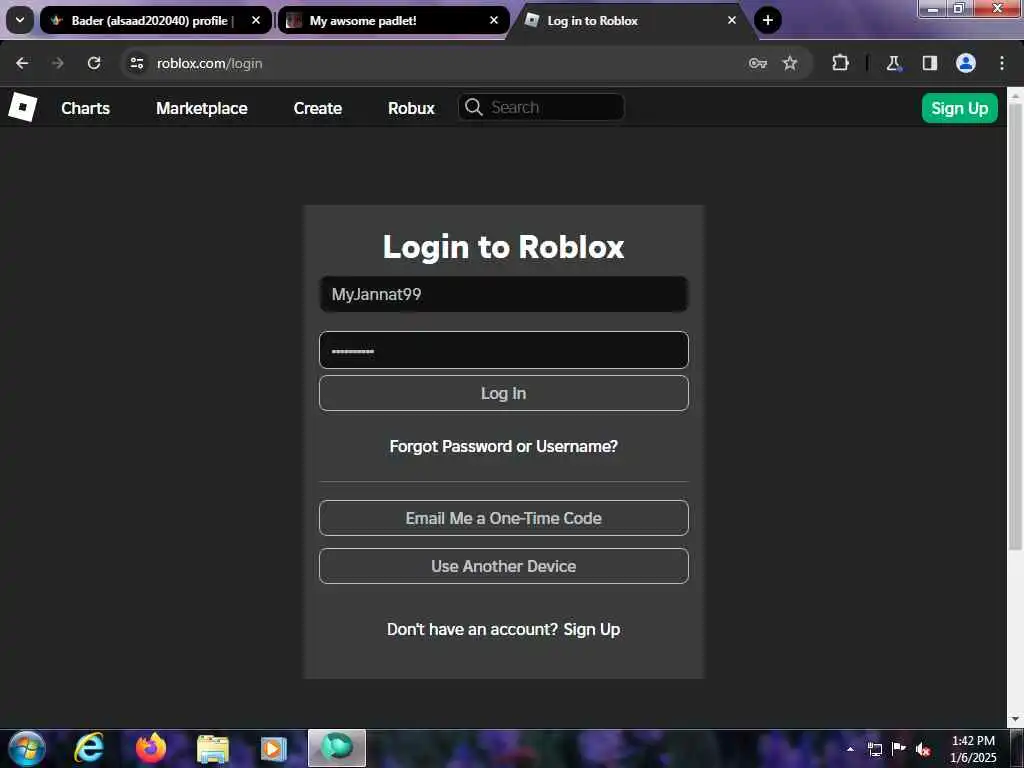Toggle the browser side panel icon
The height and width of the screenshot is (768, 1024).
(x=930, y=63)
